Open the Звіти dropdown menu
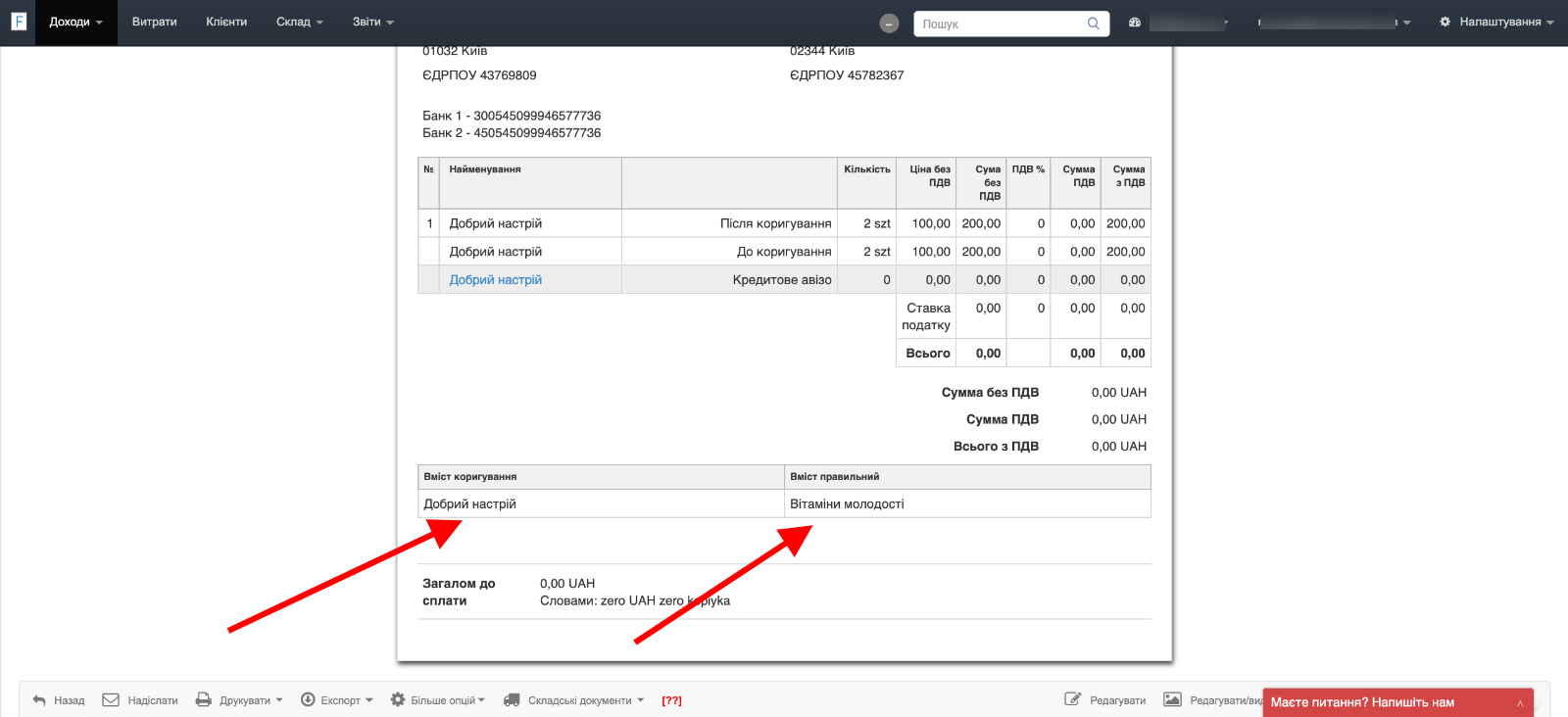This screenshot has width=1568, height=717. [x=372, y=22]
